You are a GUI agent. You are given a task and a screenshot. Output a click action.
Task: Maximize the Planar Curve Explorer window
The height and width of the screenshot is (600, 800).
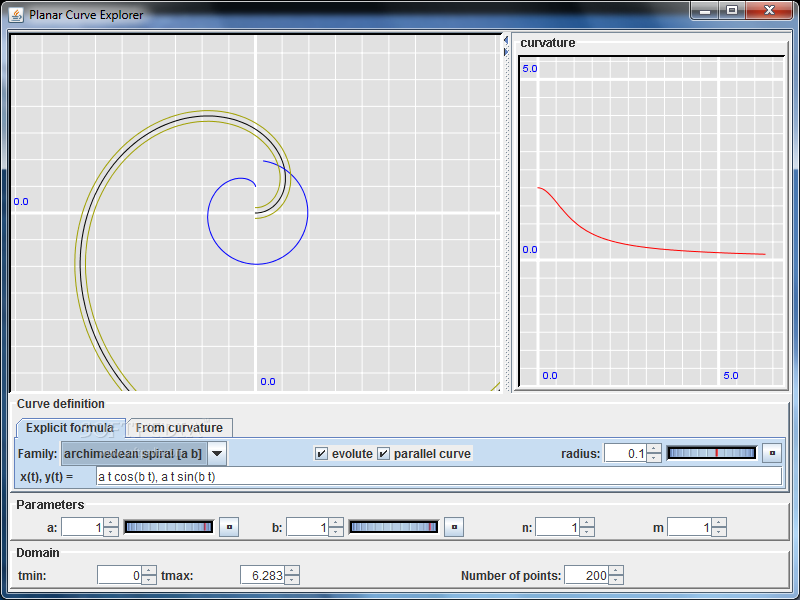[x=732, y=10]
